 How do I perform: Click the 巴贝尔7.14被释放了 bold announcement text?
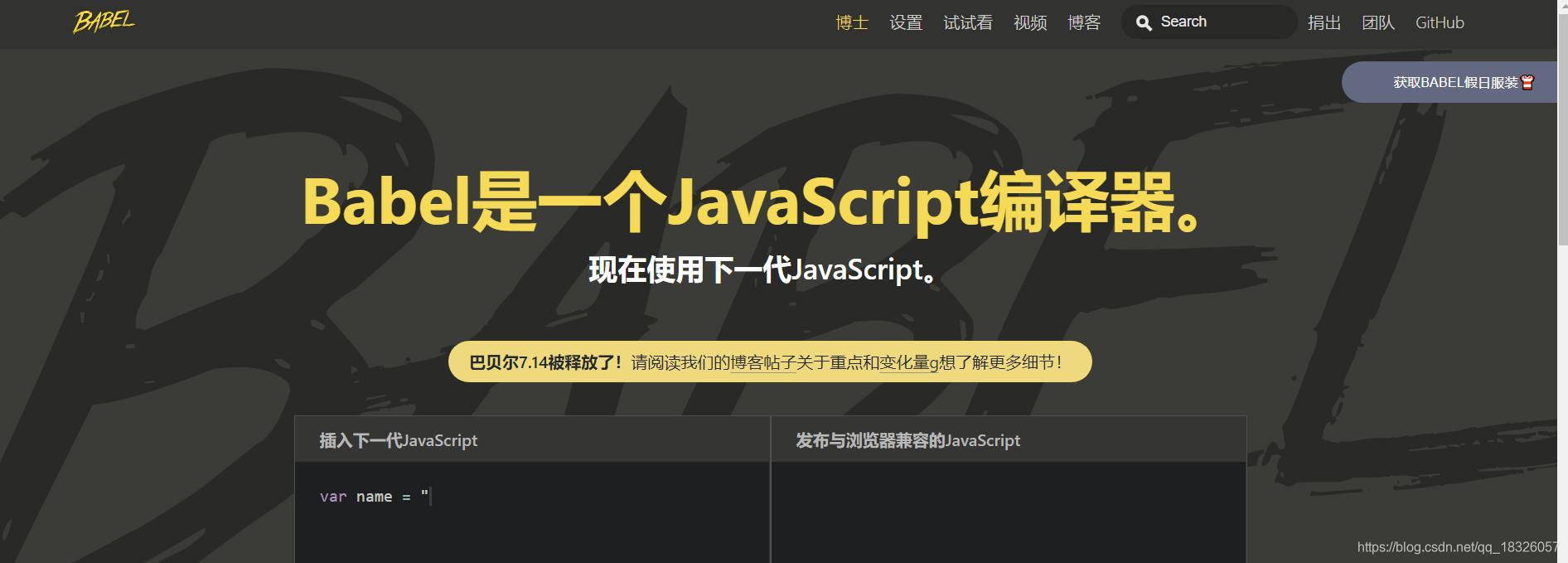click(545, 362)
